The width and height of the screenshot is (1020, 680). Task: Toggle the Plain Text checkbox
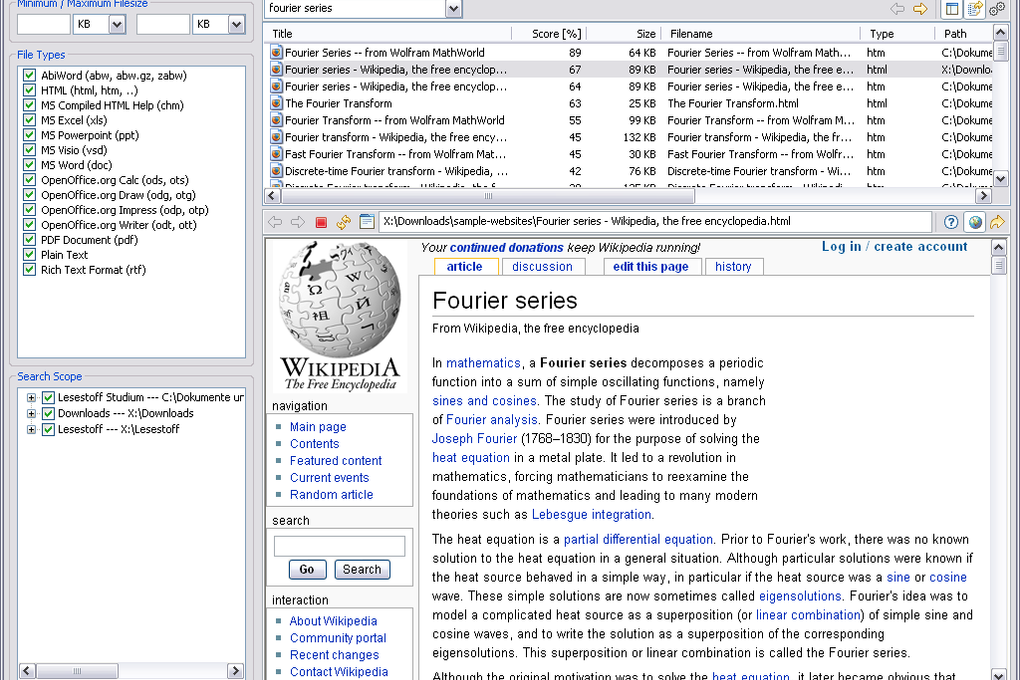pyautogui.click(x=29, y=255)
